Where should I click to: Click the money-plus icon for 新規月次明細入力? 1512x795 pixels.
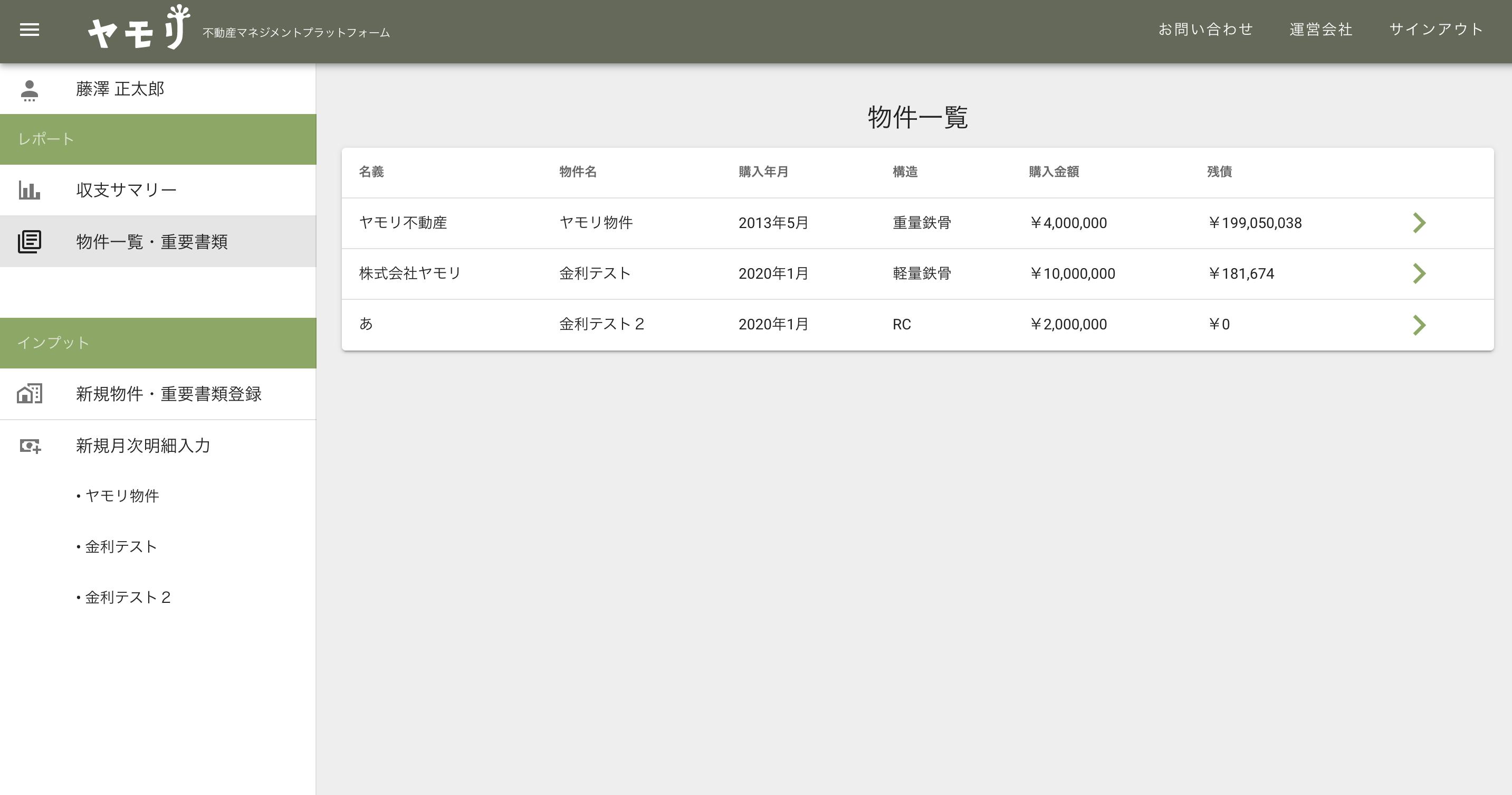(30, 446)
